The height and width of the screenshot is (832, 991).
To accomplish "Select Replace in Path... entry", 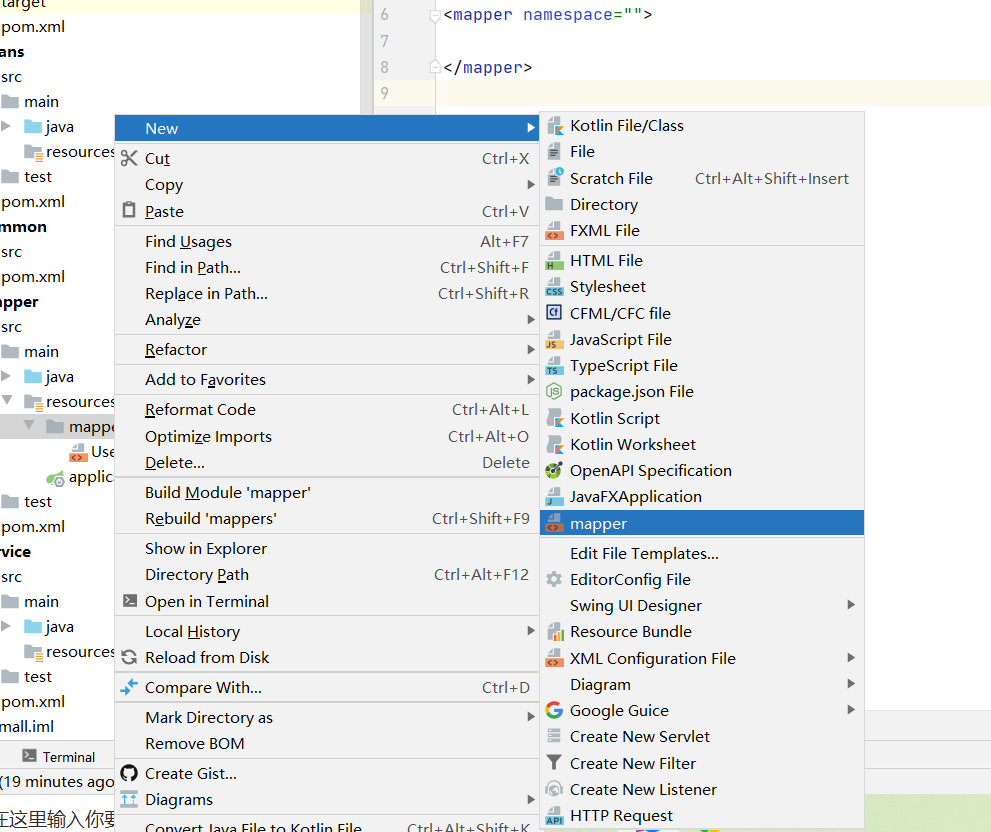I will [327, 294].
